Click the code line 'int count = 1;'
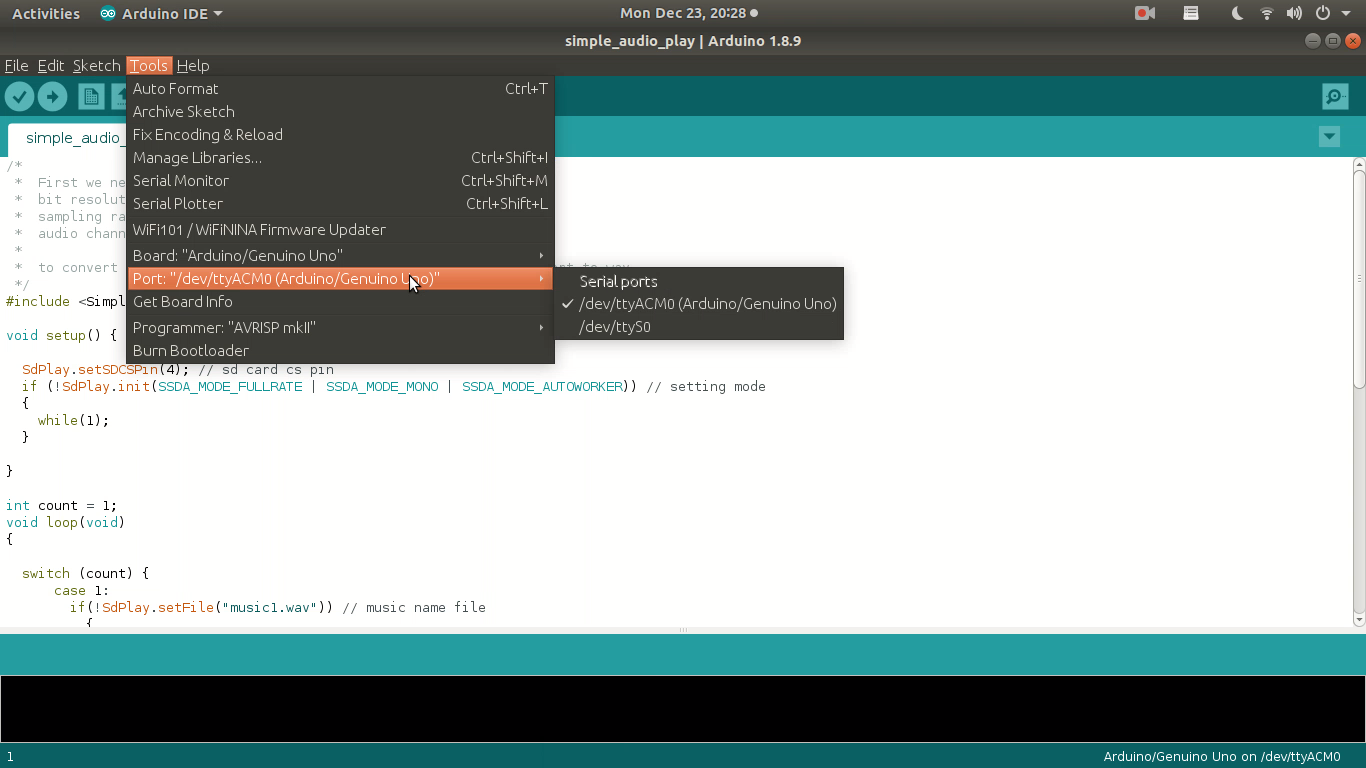Viewport: 1366px width, 768px height. (61, 506)
